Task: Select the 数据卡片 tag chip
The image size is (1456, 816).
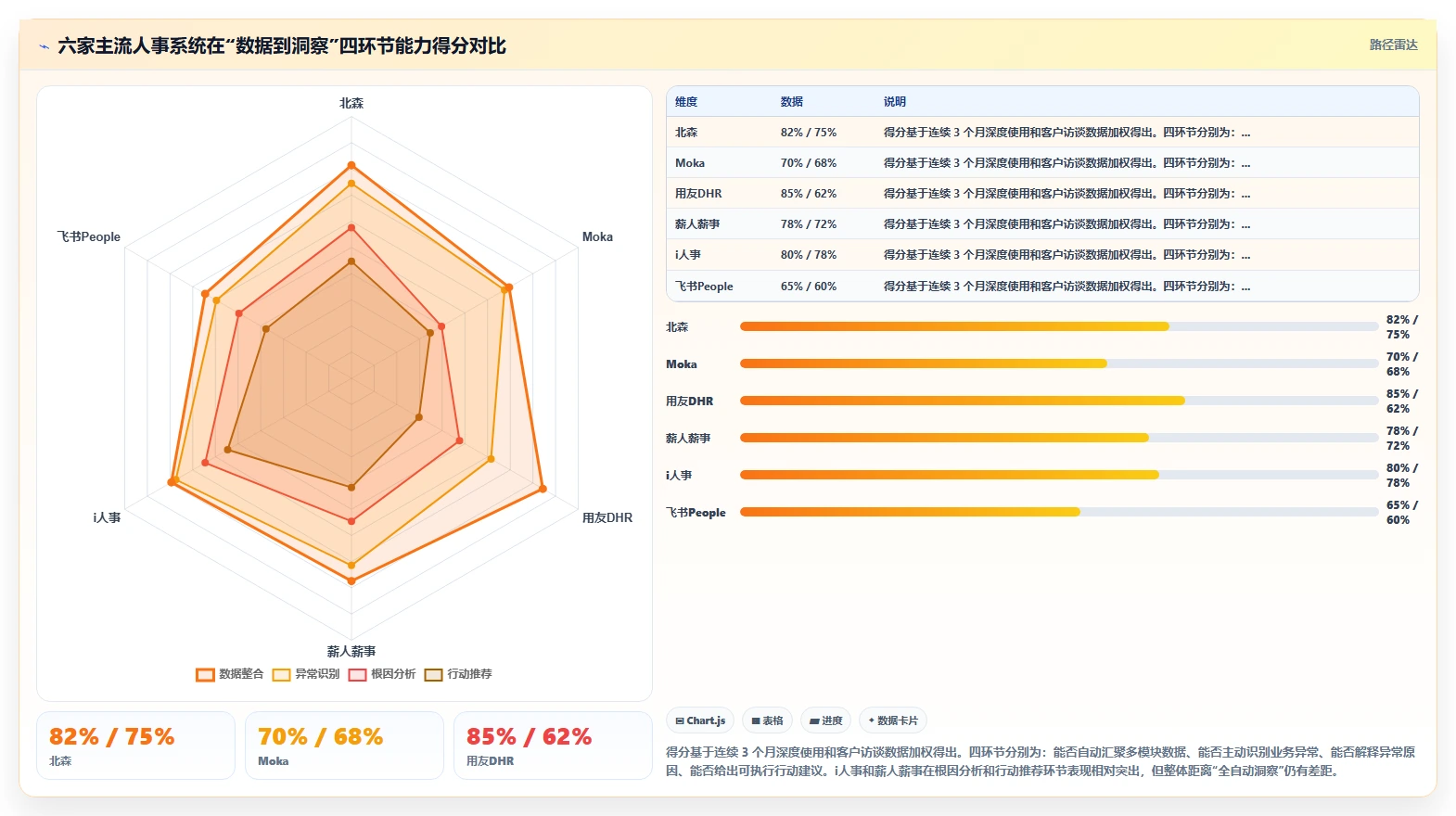Action: [892, 720]
